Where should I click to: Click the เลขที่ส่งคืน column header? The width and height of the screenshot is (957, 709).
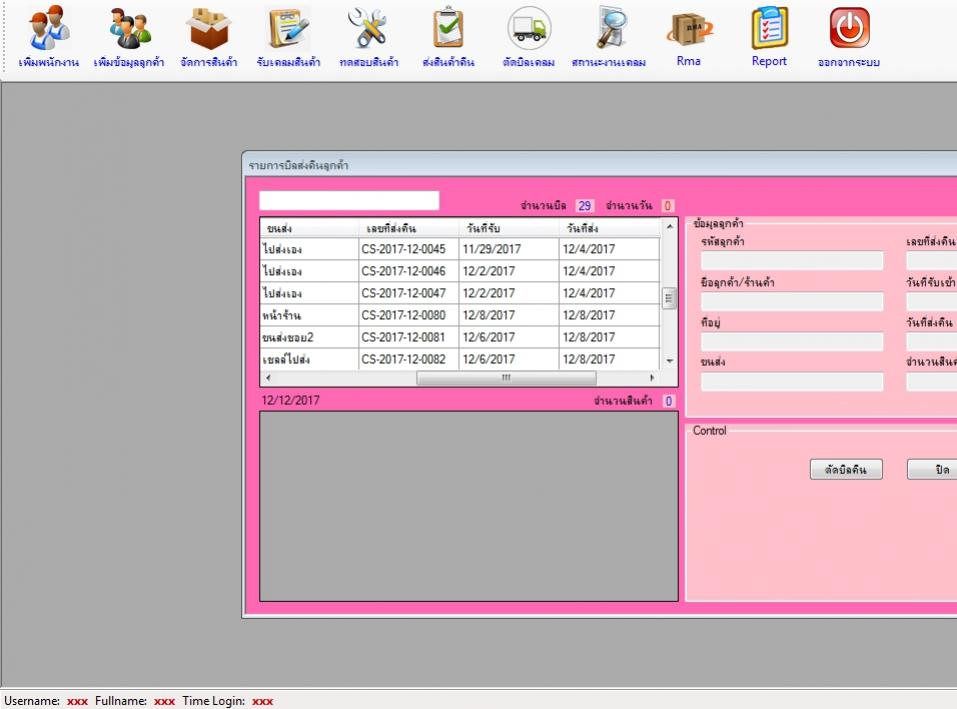point(408,228)
